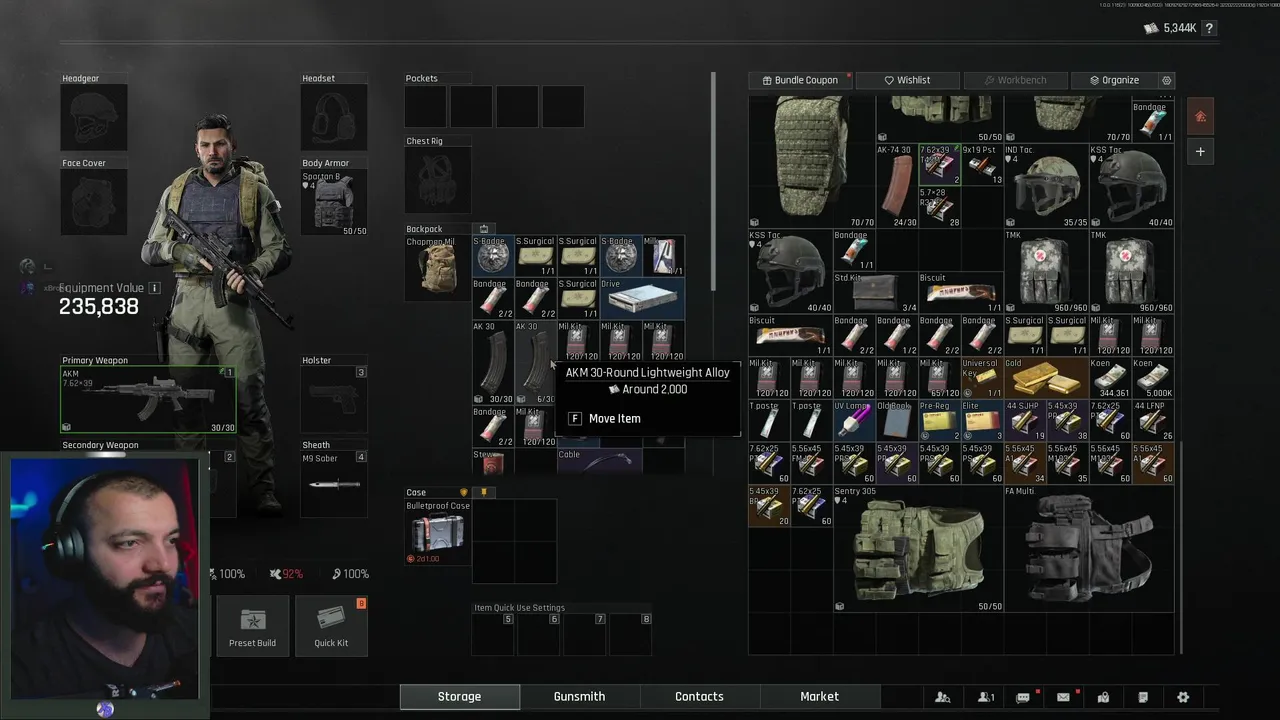
Task: Add a new stash with the plus button
Action: (x=1200, y=151)
